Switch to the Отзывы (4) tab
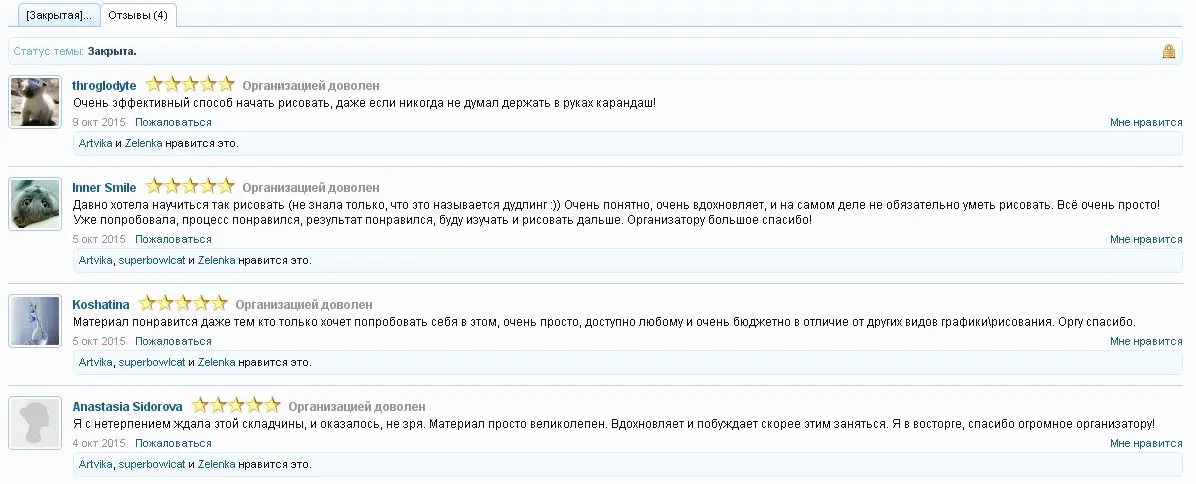Screen dimensions: 1196x484 pos(139,16)
